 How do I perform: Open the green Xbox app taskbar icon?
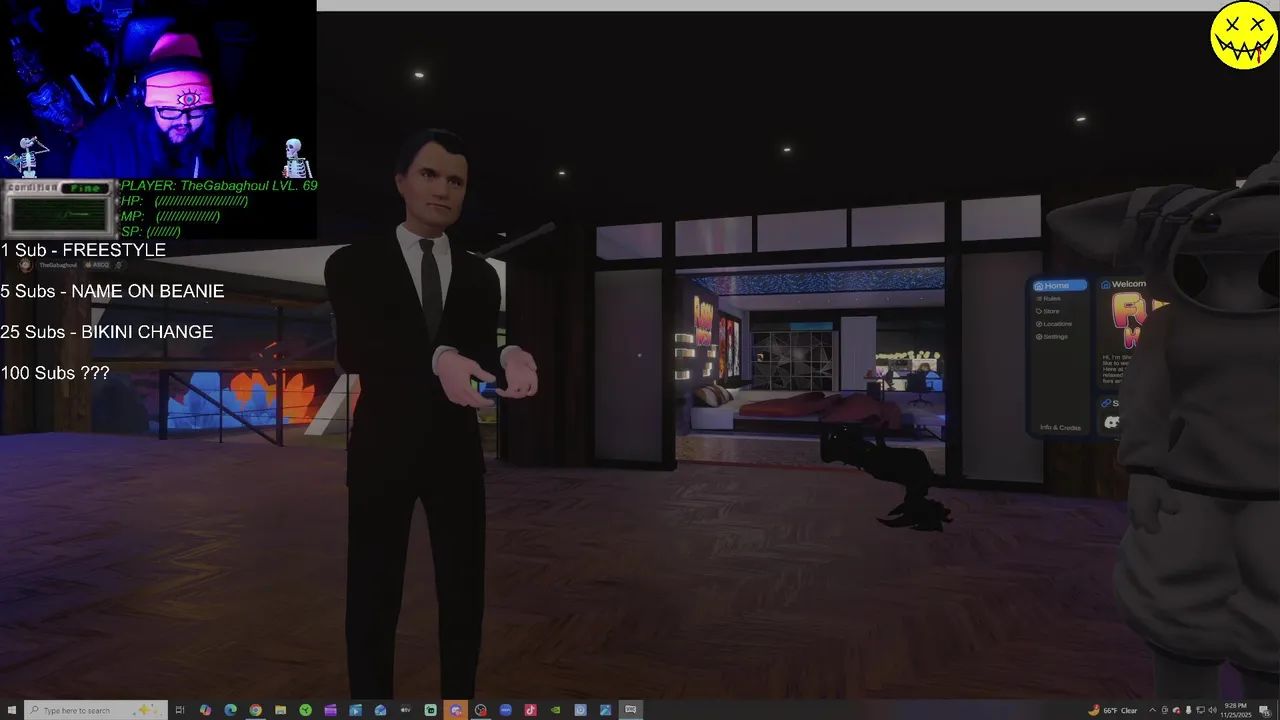[305, 710]
